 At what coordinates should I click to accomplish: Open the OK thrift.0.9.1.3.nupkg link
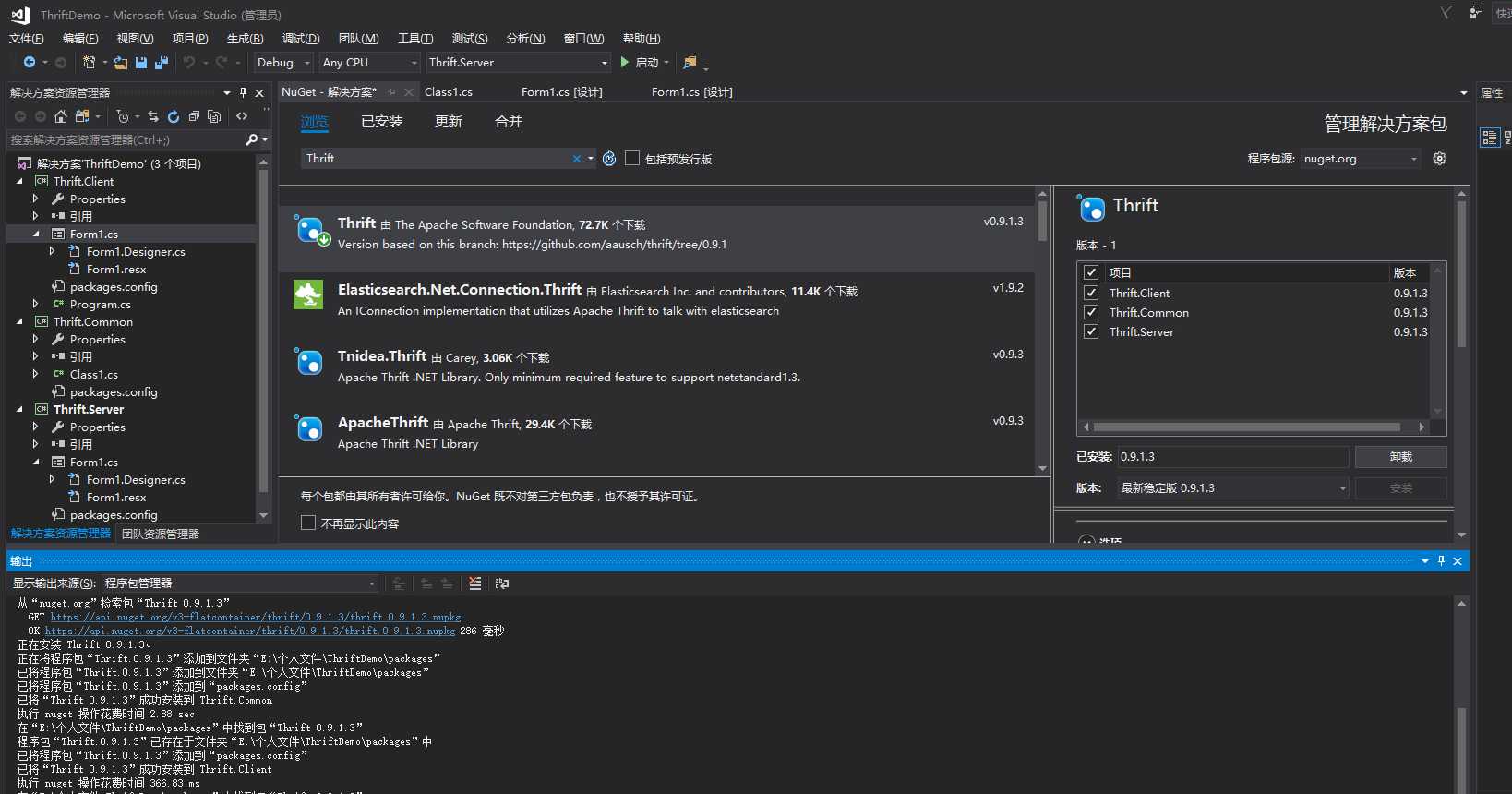(x=250, y=631)
